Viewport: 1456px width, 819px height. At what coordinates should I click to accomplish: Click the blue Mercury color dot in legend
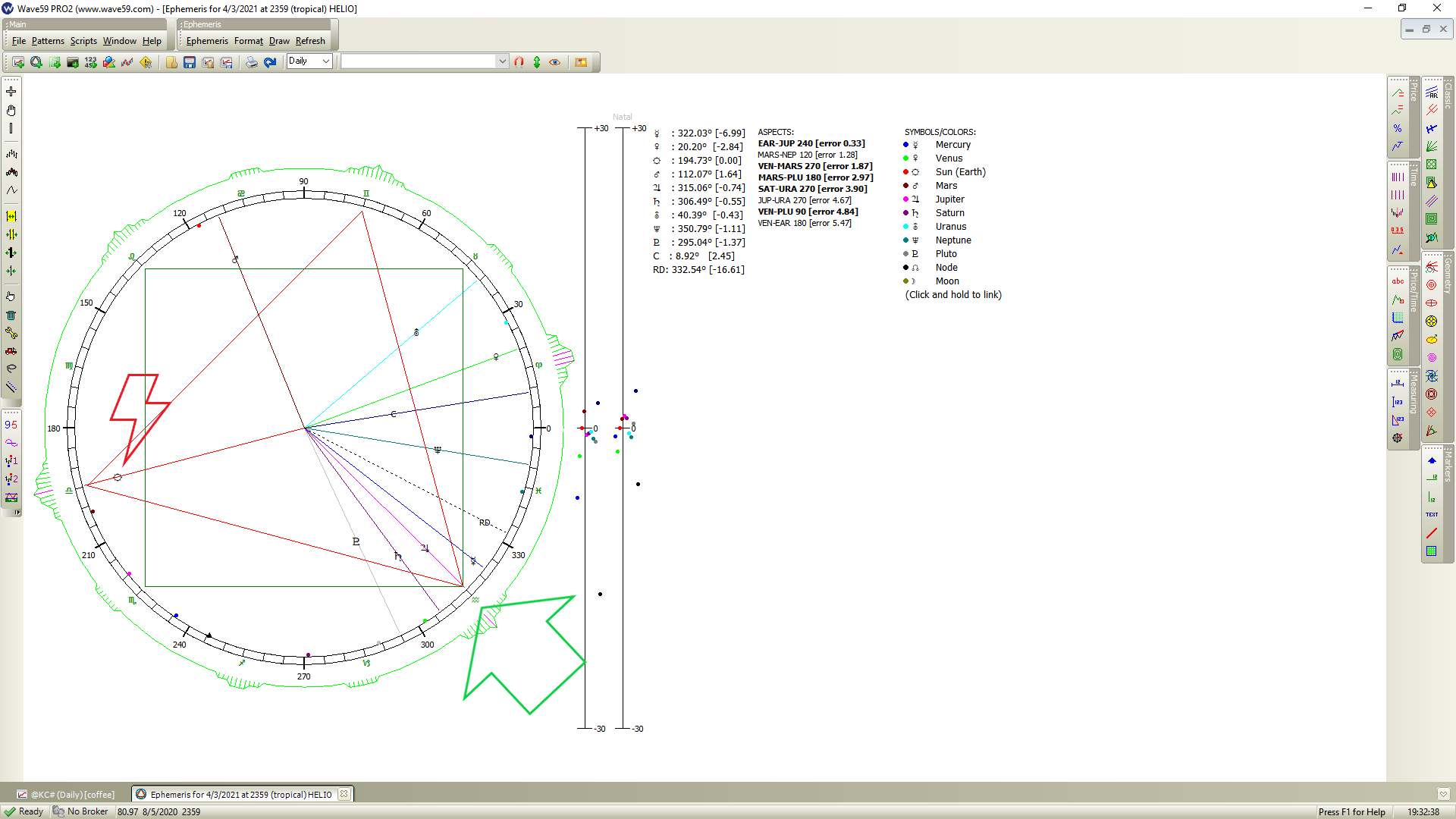905,145
